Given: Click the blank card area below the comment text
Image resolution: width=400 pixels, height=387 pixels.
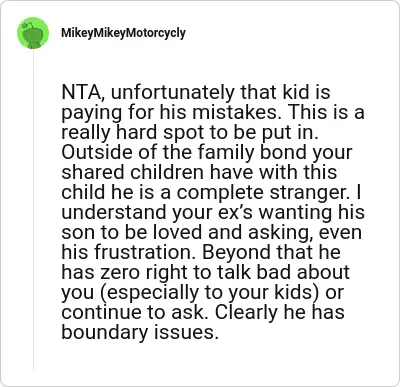Looking at the screenshot, I should tap(213, 362).
